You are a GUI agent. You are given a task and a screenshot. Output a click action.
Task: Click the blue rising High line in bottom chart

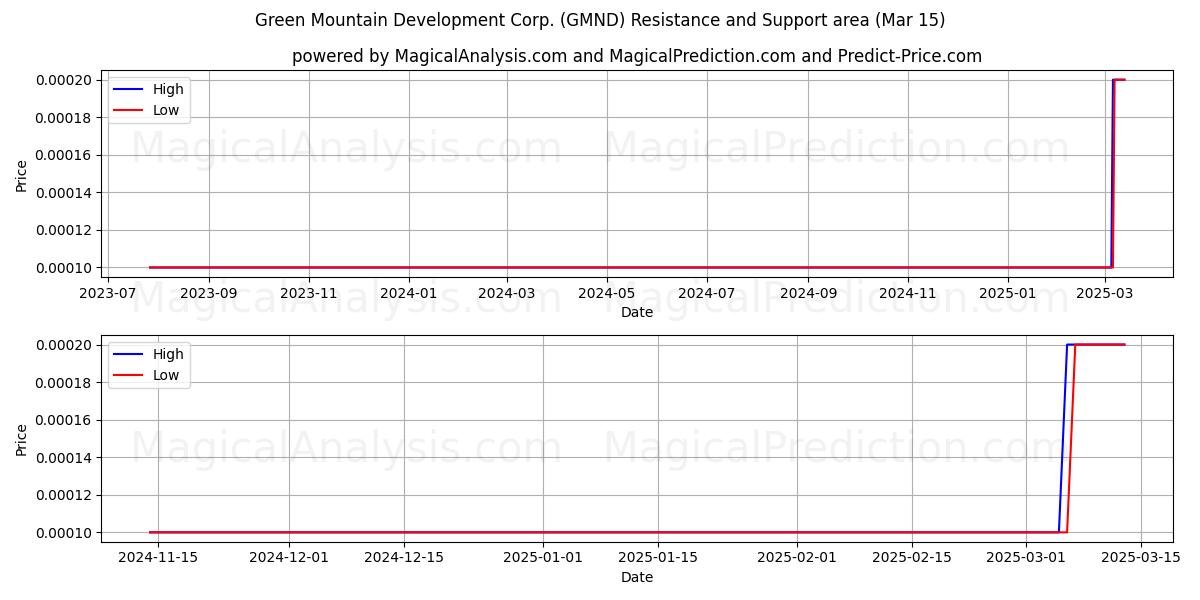[x=1062, y=438]
